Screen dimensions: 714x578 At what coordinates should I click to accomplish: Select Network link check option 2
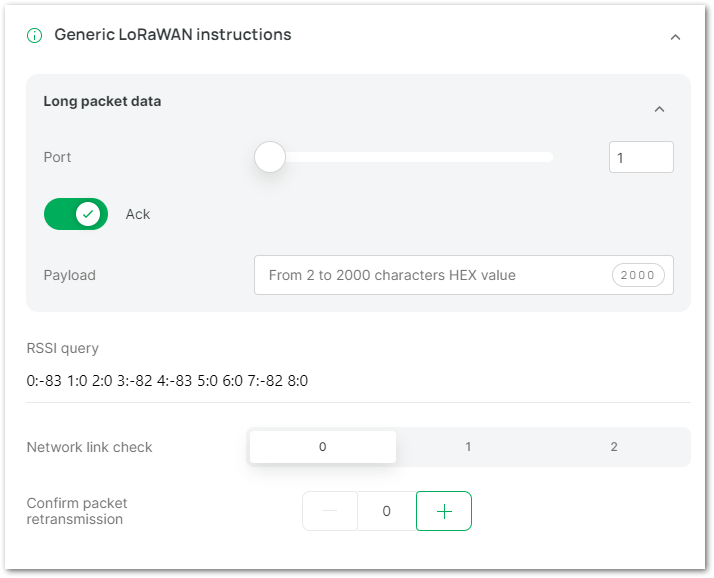(x=614, y=447)
